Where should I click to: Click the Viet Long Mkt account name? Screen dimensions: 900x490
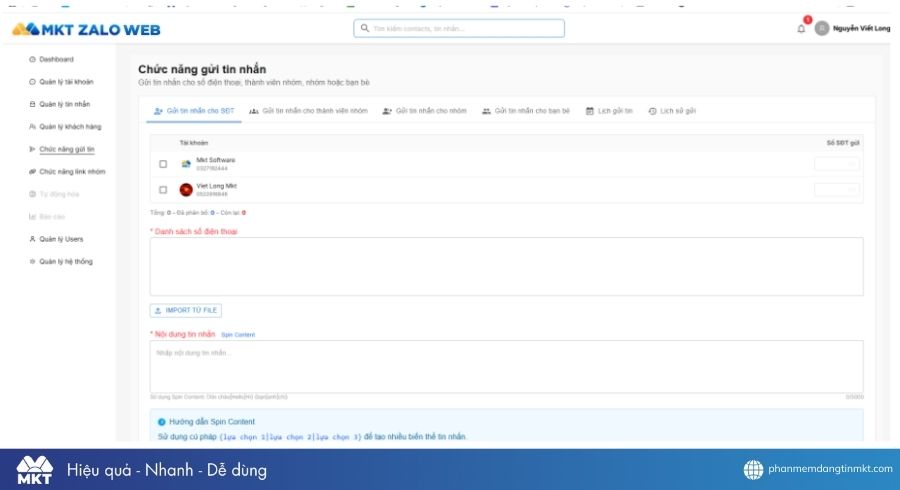click(216, 186)
